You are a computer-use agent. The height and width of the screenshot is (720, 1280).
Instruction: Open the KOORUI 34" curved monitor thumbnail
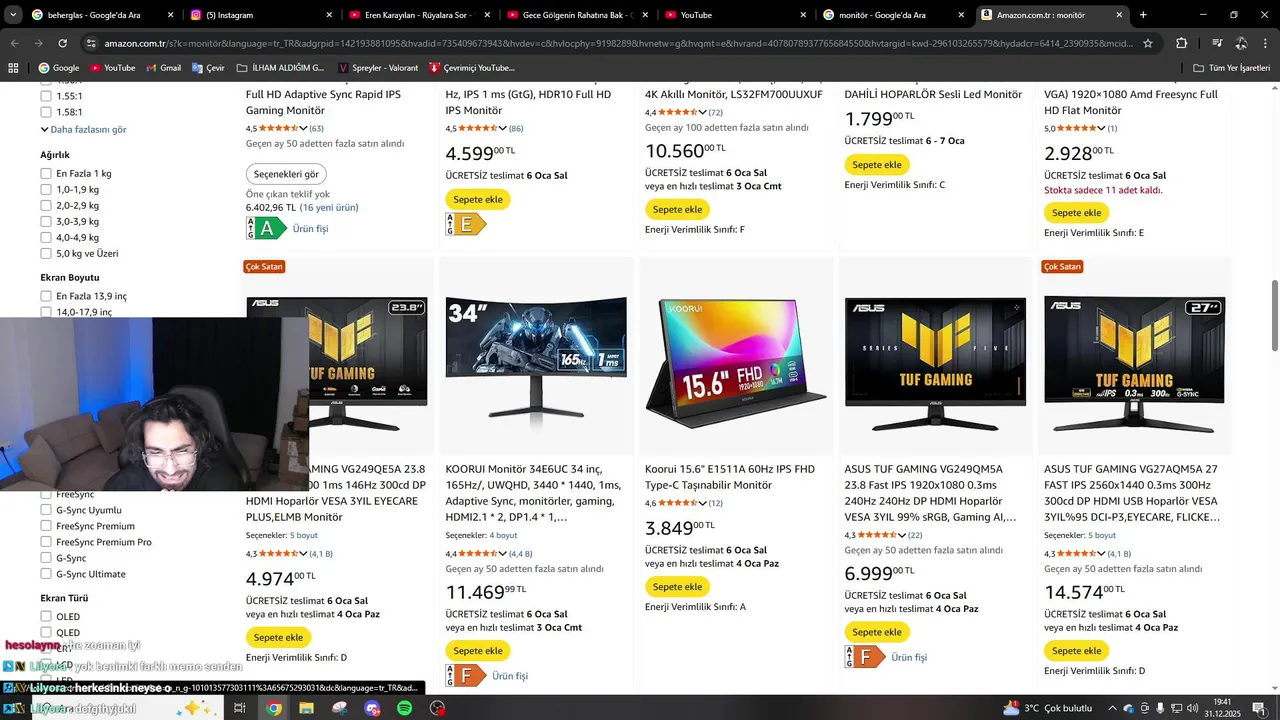[x=536, y=357]
